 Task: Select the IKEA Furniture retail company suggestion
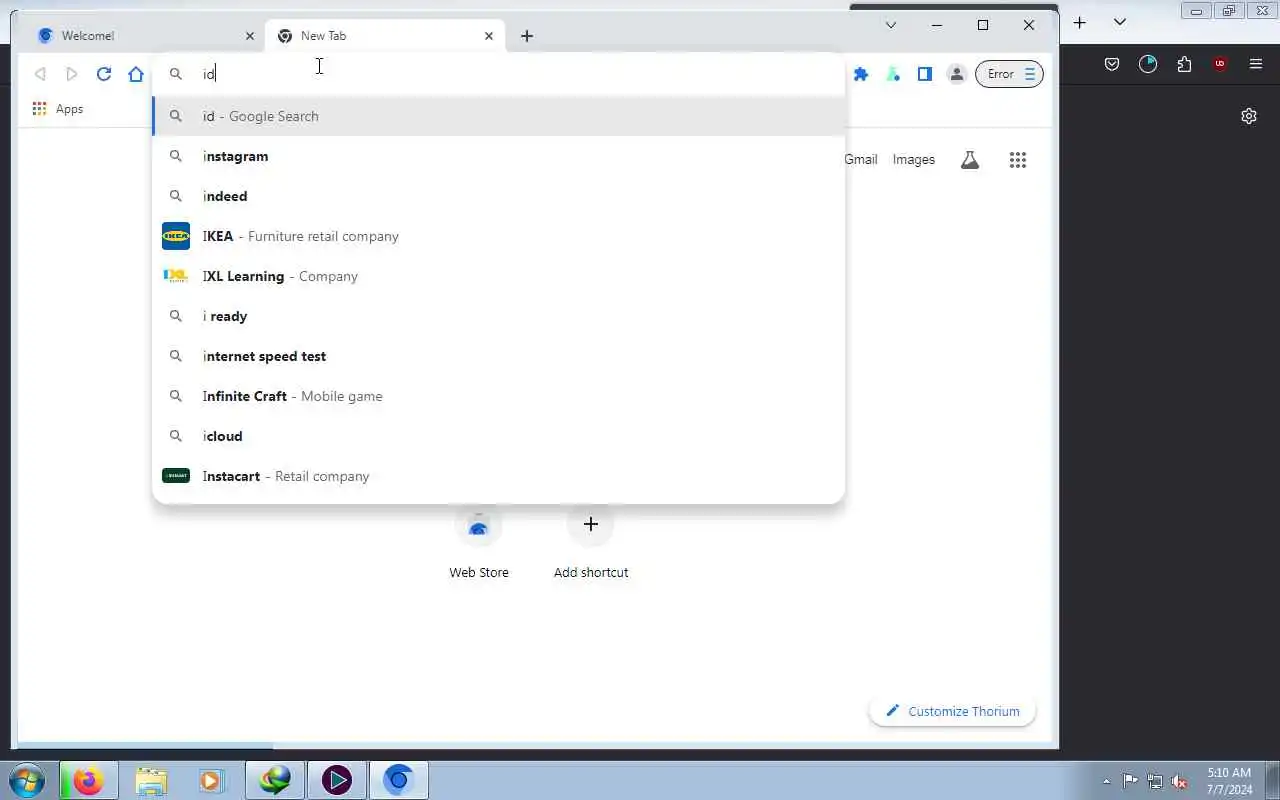(498, 236)
